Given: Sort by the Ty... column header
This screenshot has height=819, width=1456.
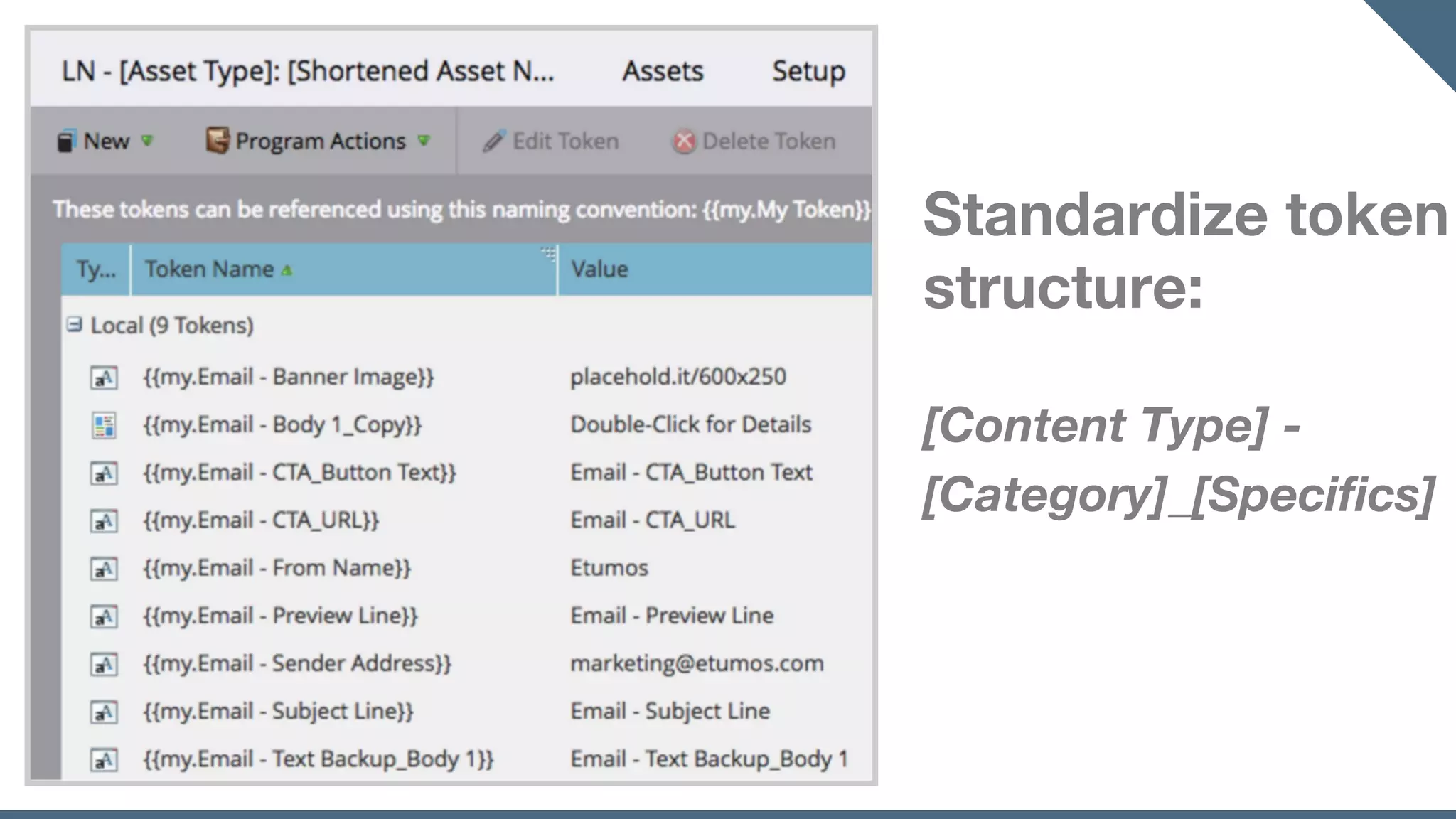Looking at the screenshot, I should [x=96, y=269].
